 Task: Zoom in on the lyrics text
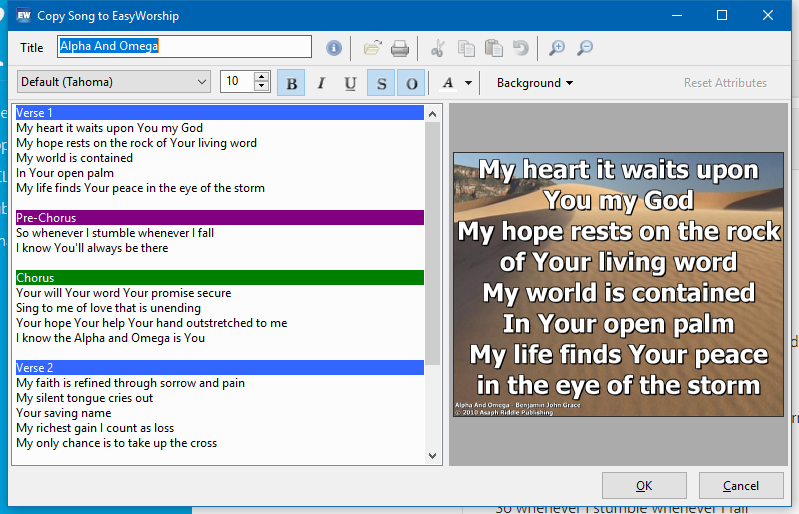(556, 48)
